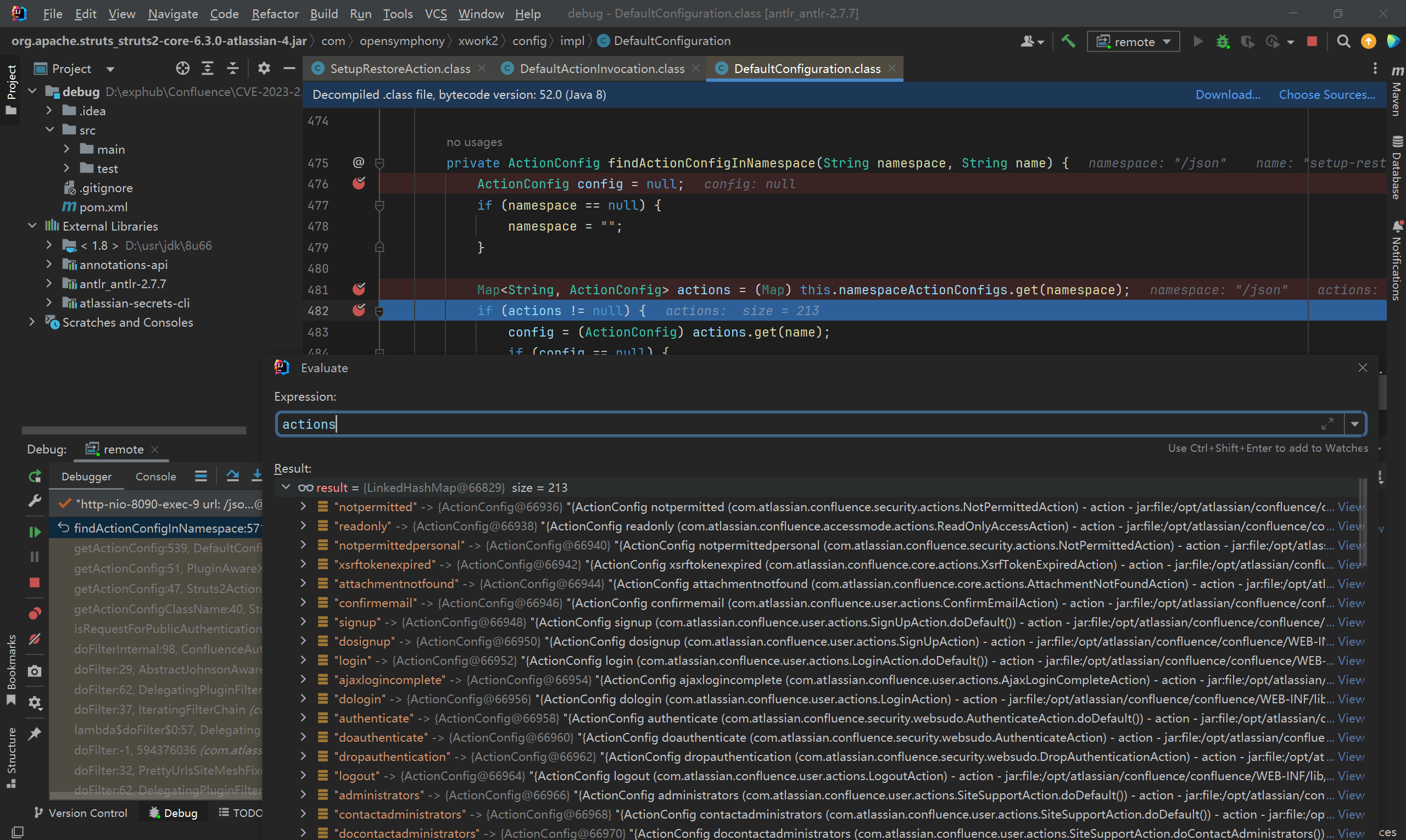
Task: Click the Pin Tab icon in Debug panel
Action: (x=35, y=733)
